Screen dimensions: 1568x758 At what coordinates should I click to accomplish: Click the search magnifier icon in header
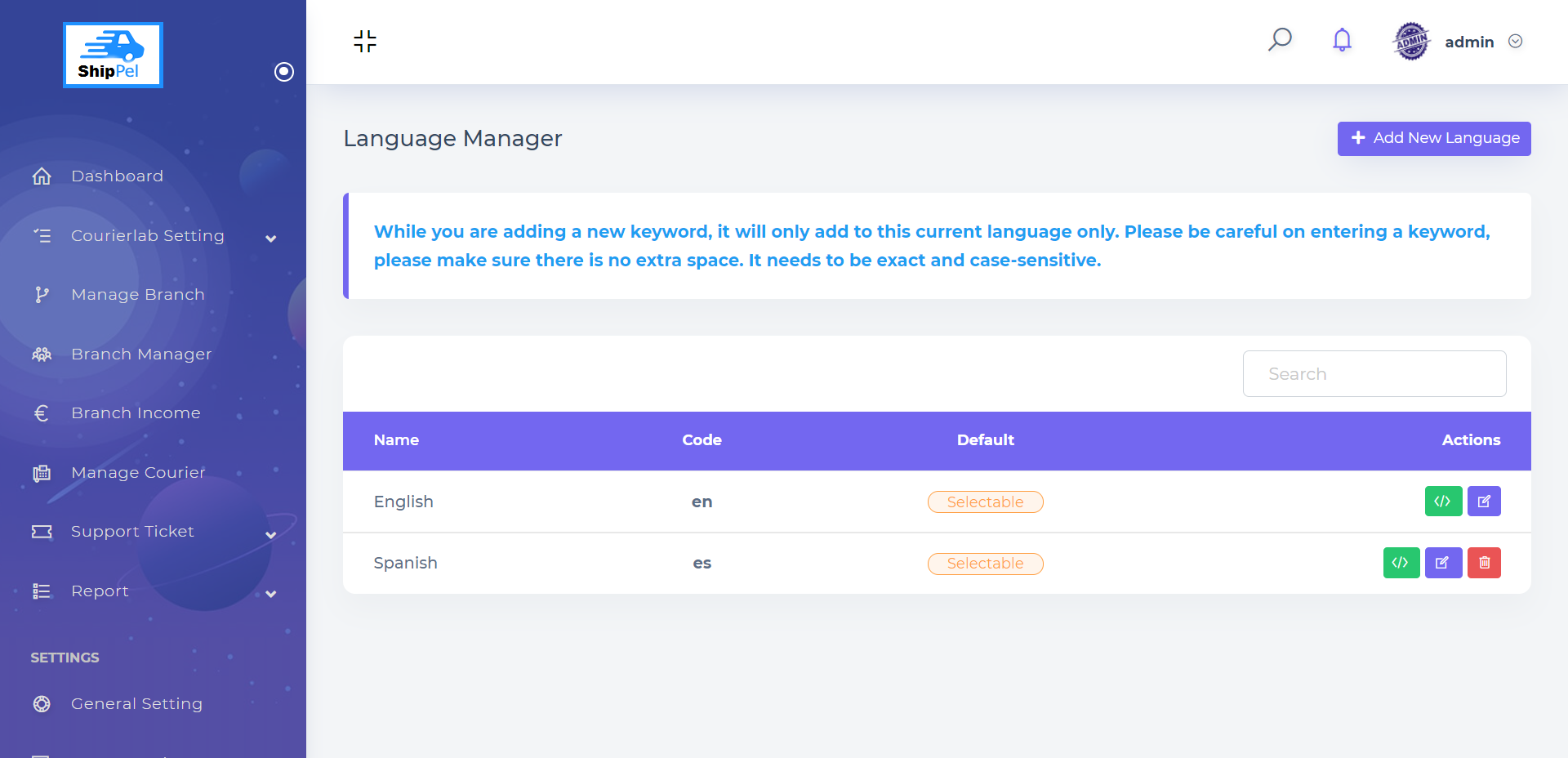pyautogui.click(x=1279, y=40)
